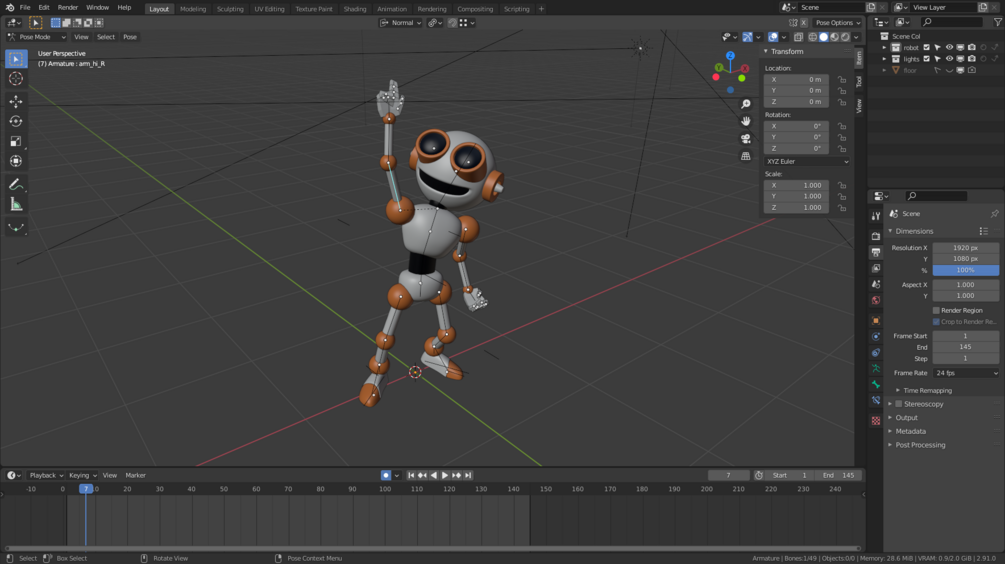Open the Tool properties tab (wrench icon)
Viewport: 1005px width, 564px height.
pyautogui.click(x=876, y=216)
